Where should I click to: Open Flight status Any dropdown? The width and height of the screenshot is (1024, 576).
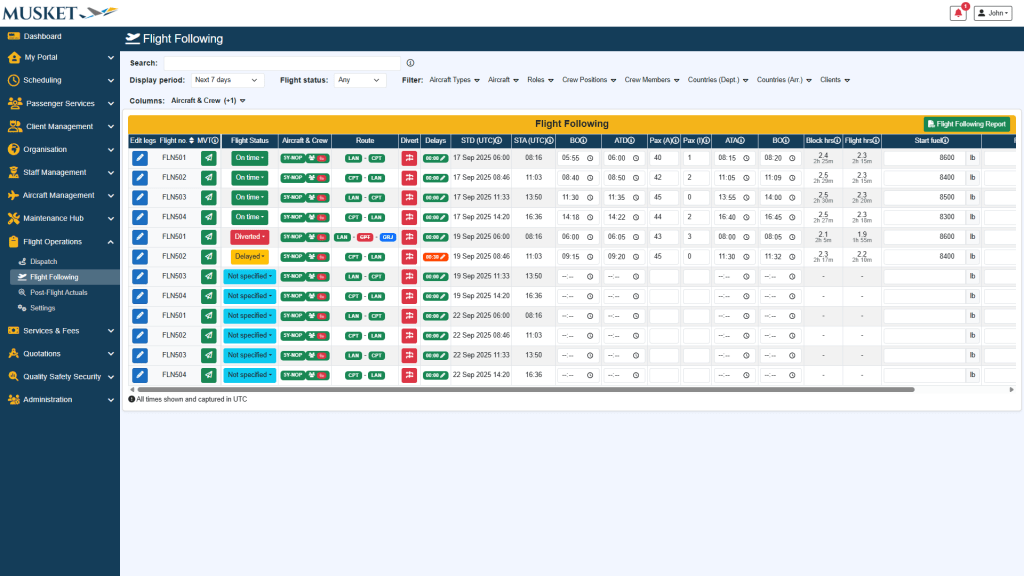(x=359, y=80)
